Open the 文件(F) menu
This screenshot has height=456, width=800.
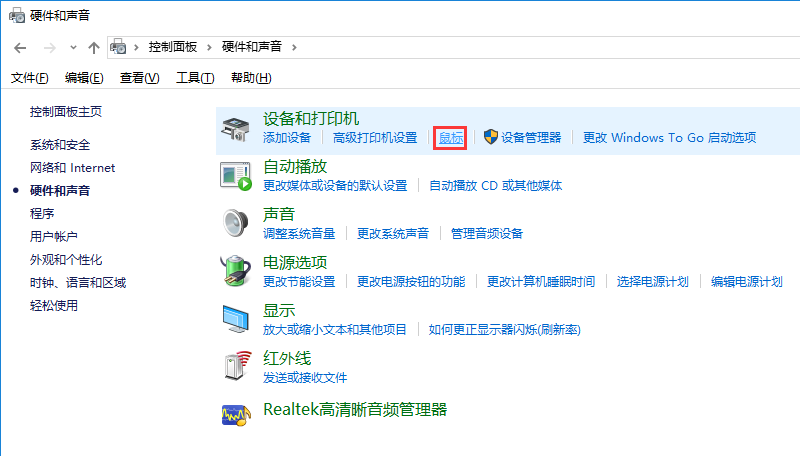(x=29, y=78)
